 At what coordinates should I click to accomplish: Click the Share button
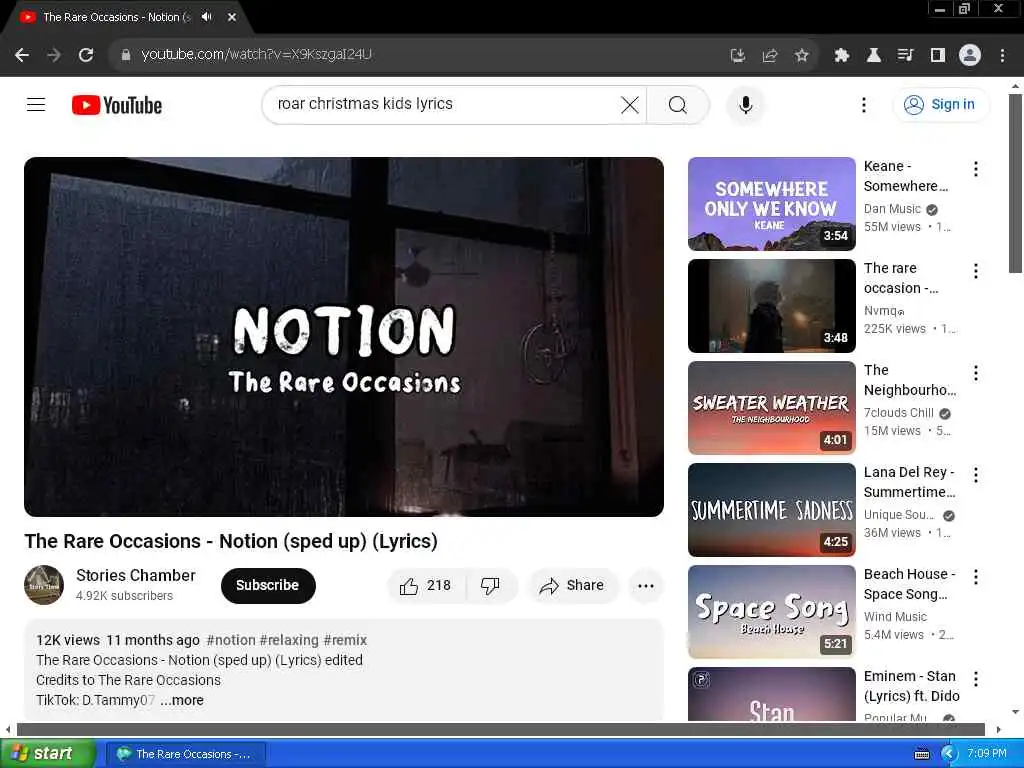(572, 586)
